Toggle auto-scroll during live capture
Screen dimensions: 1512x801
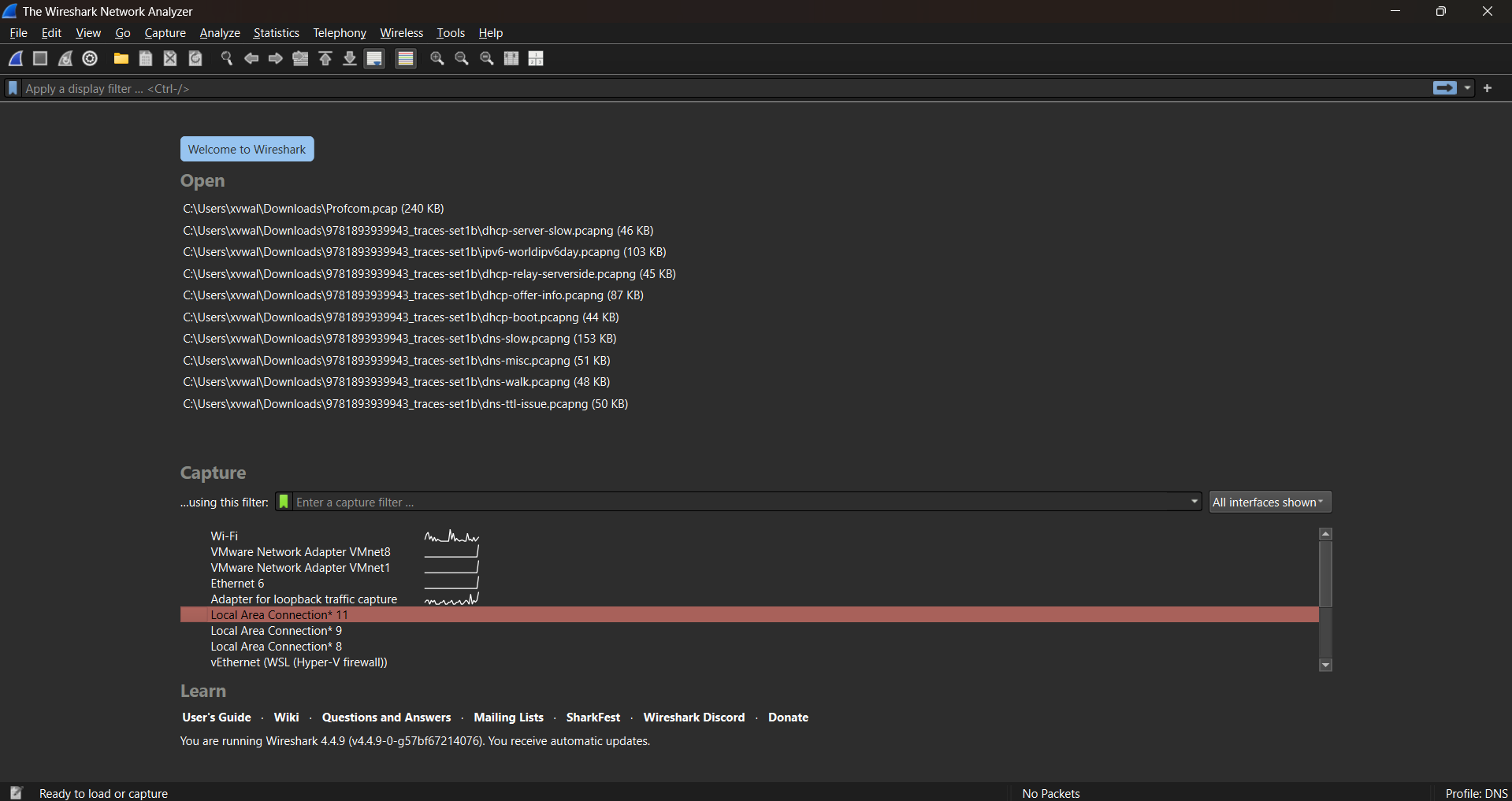click(x=375, y=59)
